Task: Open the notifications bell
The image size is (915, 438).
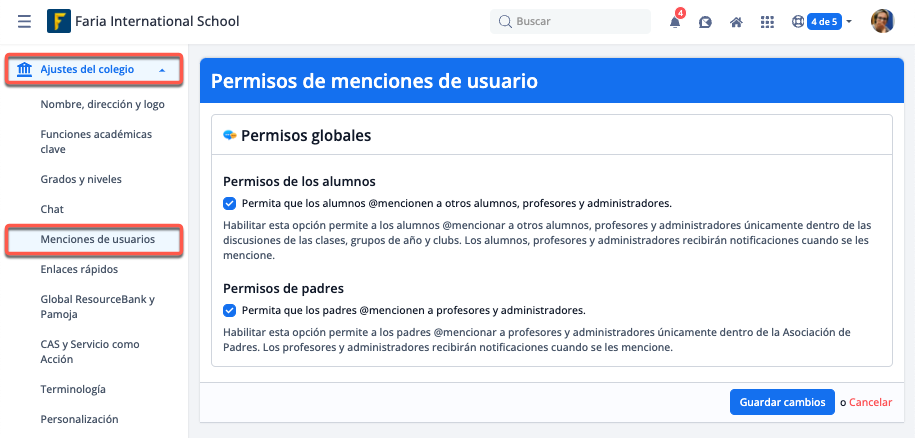Action: [675, 22]
